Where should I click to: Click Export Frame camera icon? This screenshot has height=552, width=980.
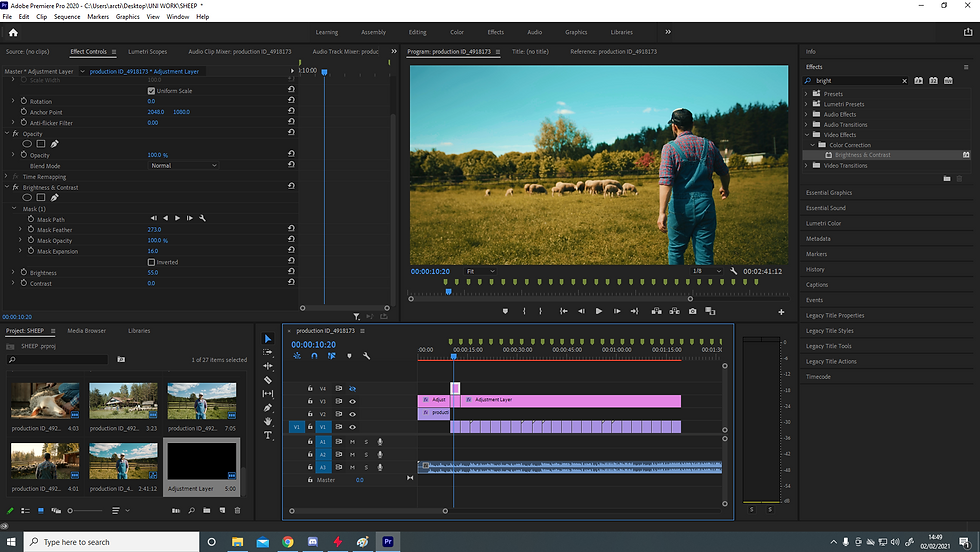coord(692,311)
